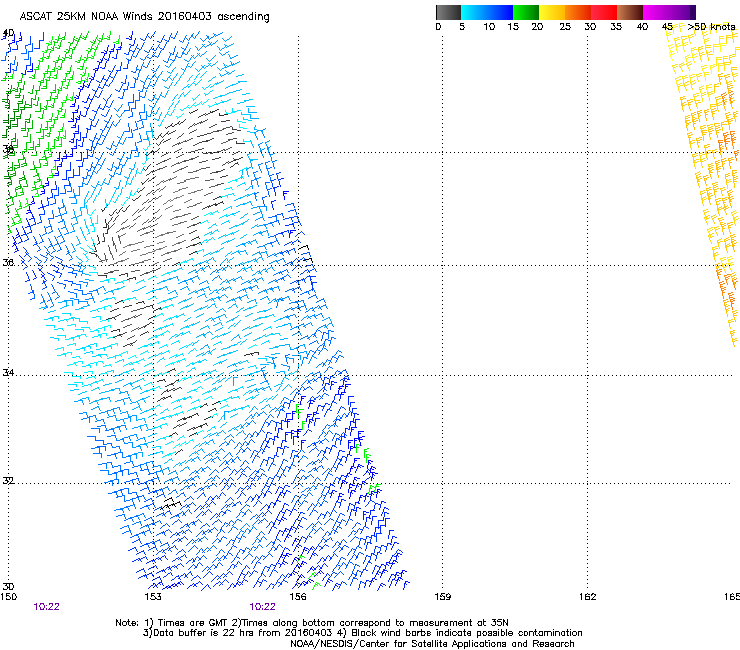
Task: Click the NOAA/NESDIS credit line
Action: pyautogui.click(x=432, y=644)
